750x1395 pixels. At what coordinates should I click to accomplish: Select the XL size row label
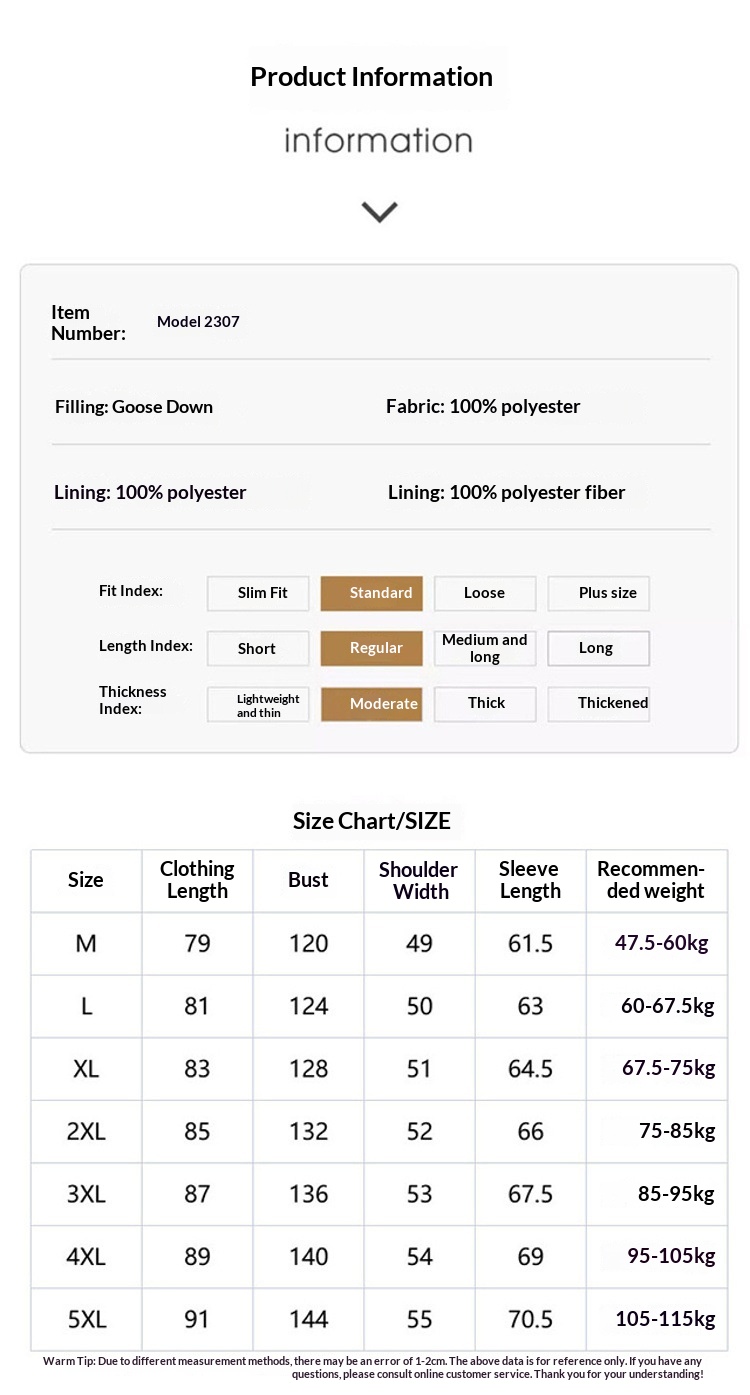(86, 1069)
